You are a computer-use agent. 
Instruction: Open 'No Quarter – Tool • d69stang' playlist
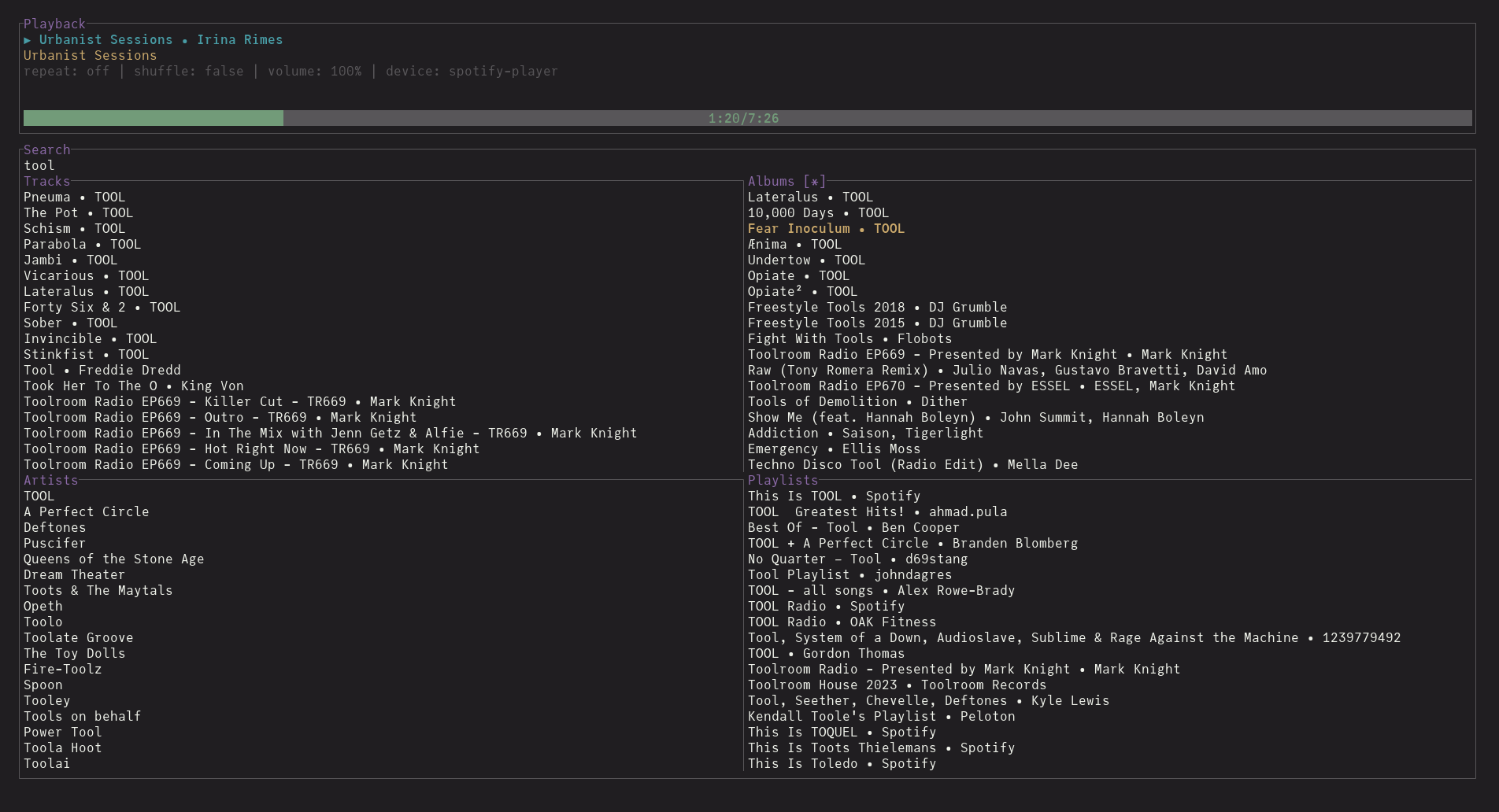coord(857,559)
